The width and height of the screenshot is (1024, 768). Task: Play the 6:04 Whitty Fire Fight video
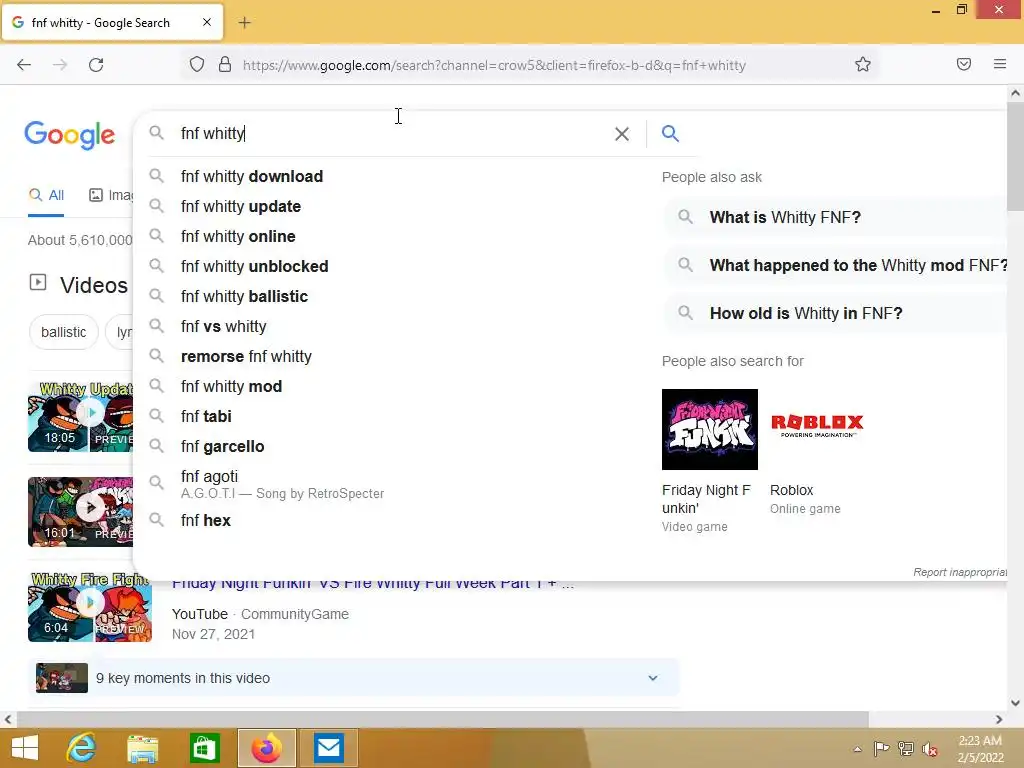(x=90, y=607)
